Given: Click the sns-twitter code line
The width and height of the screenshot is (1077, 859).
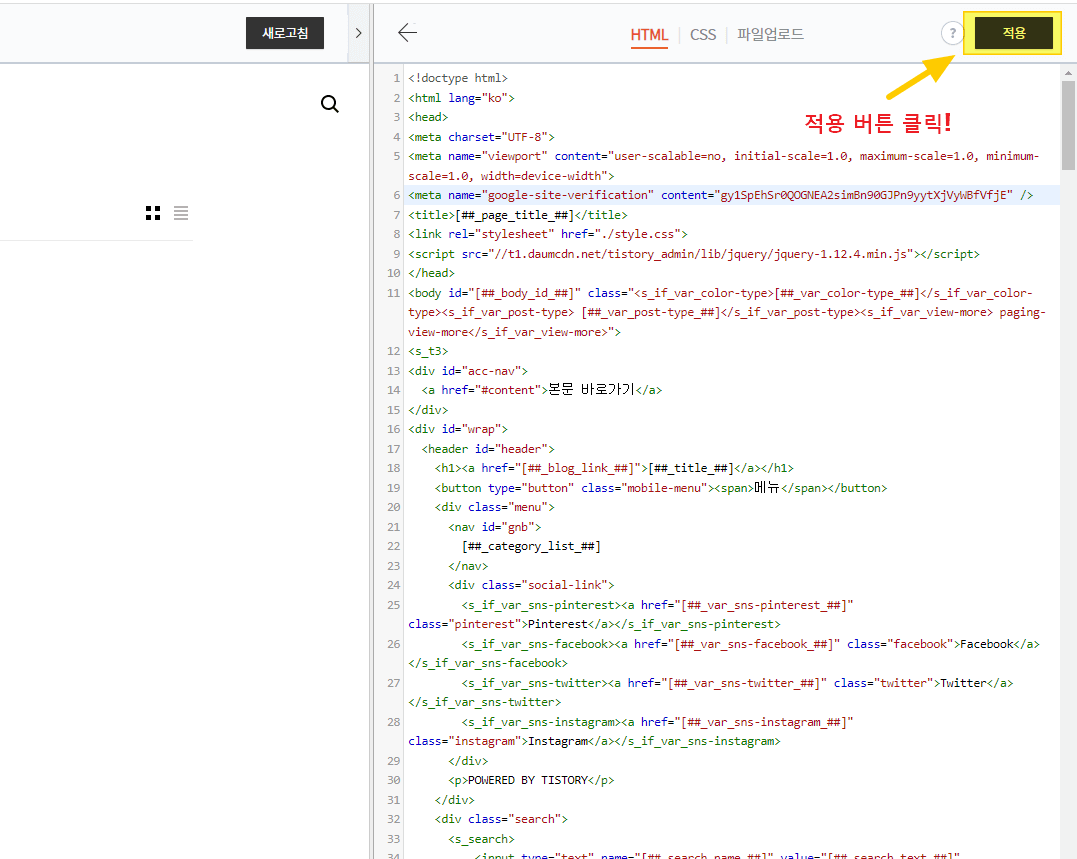Looking at the screenshot, I should pos(711,693).
